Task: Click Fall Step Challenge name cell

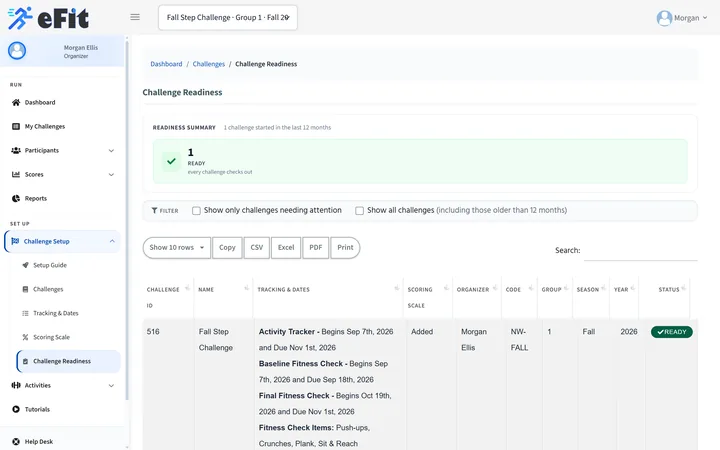Action: click(x=216, y=340)
